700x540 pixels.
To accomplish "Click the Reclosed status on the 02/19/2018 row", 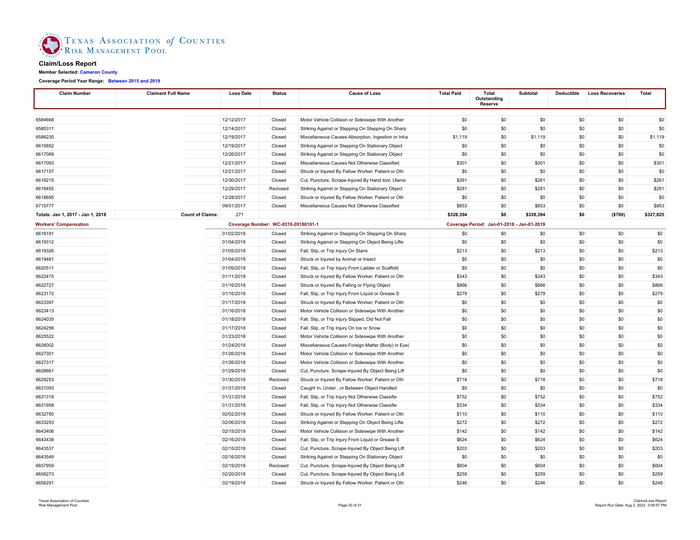I will point(279,465).
